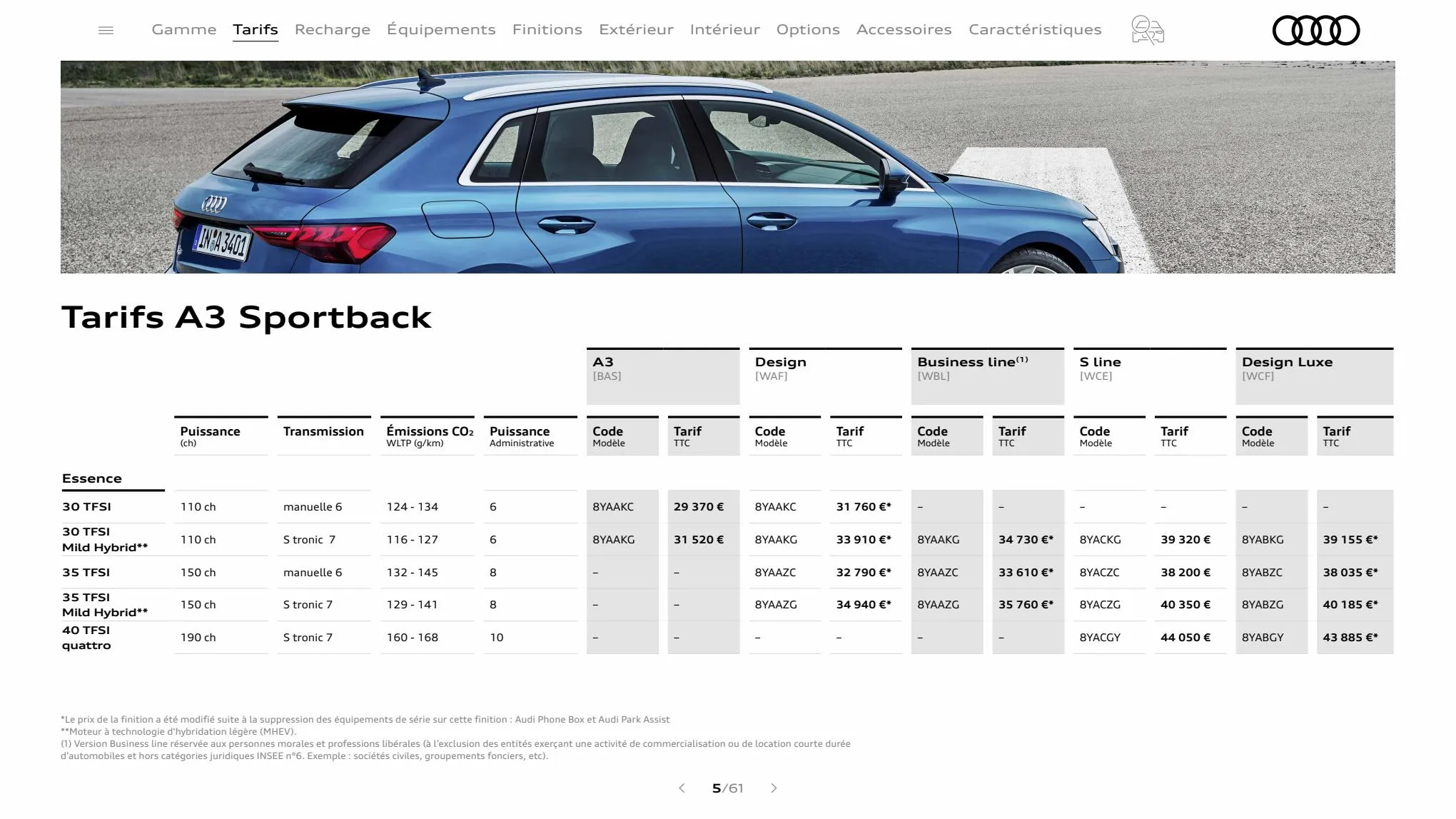This screenshot has height=819, width=1456.
Task: Click the Essence section label
Action: [x=92, y=478]
